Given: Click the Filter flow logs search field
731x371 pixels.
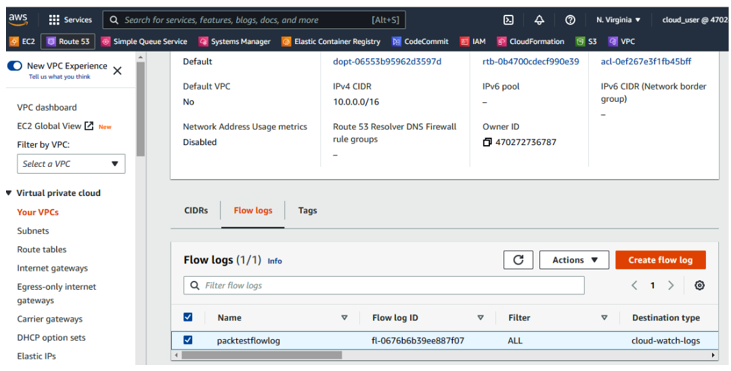Looking at the screenshot, I should tap(384, 285).
